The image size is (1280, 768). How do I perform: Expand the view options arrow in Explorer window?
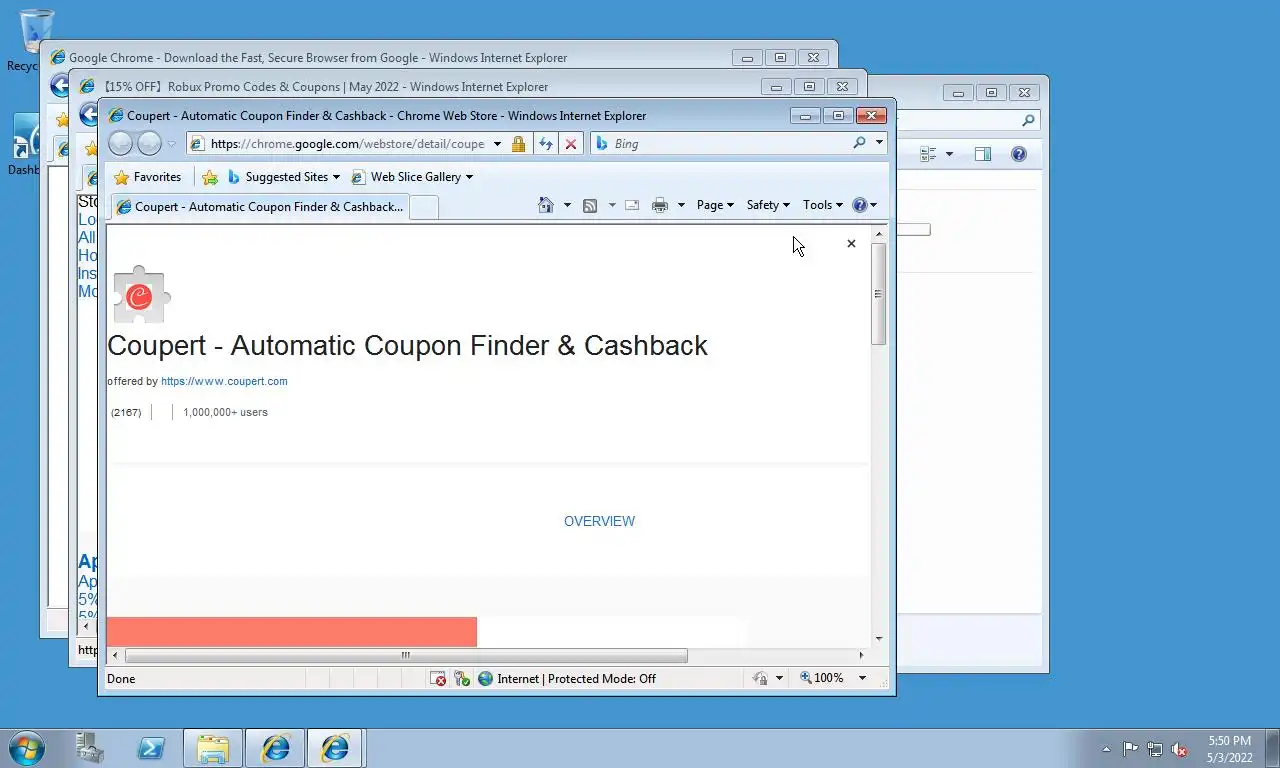click(x=949, y=154)
